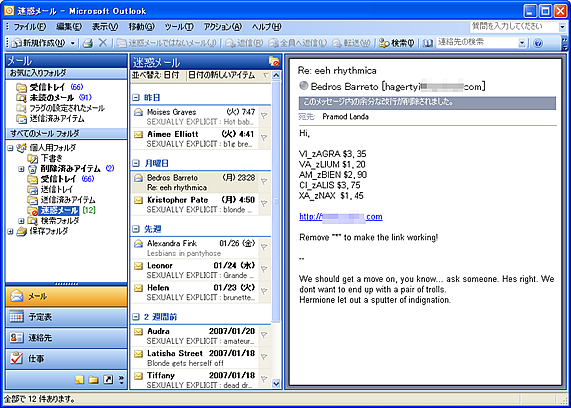The width and height of the screenshot is (571, 408).
Task: Open the ツール menu
Action: click(179, 27)
